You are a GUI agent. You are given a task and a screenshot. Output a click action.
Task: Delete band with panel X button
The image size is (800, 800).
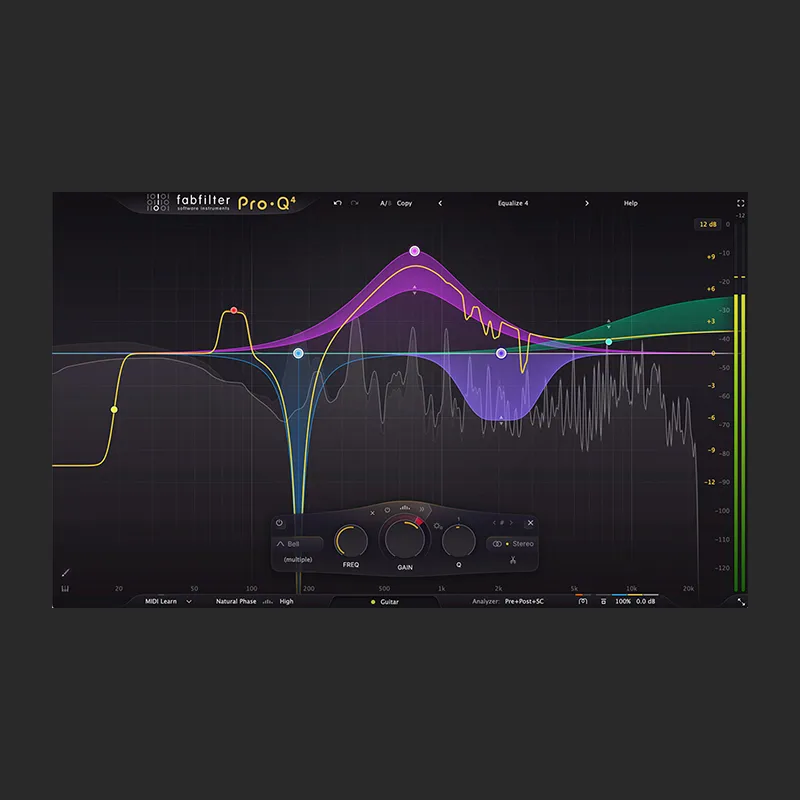[530, 523]
